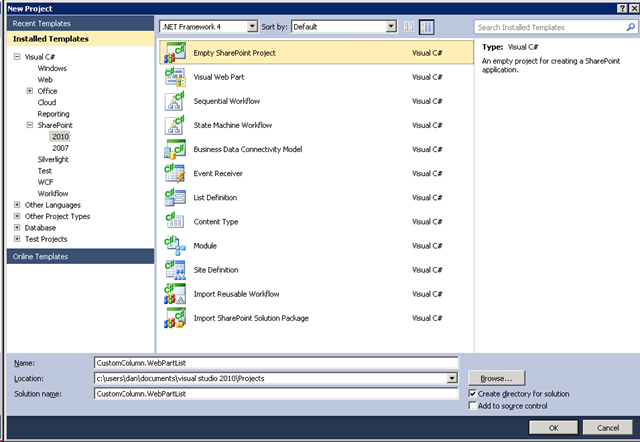The image size is (640, 442).
Task: Select the Visual Web Part template icon
Action: point(175,77)
